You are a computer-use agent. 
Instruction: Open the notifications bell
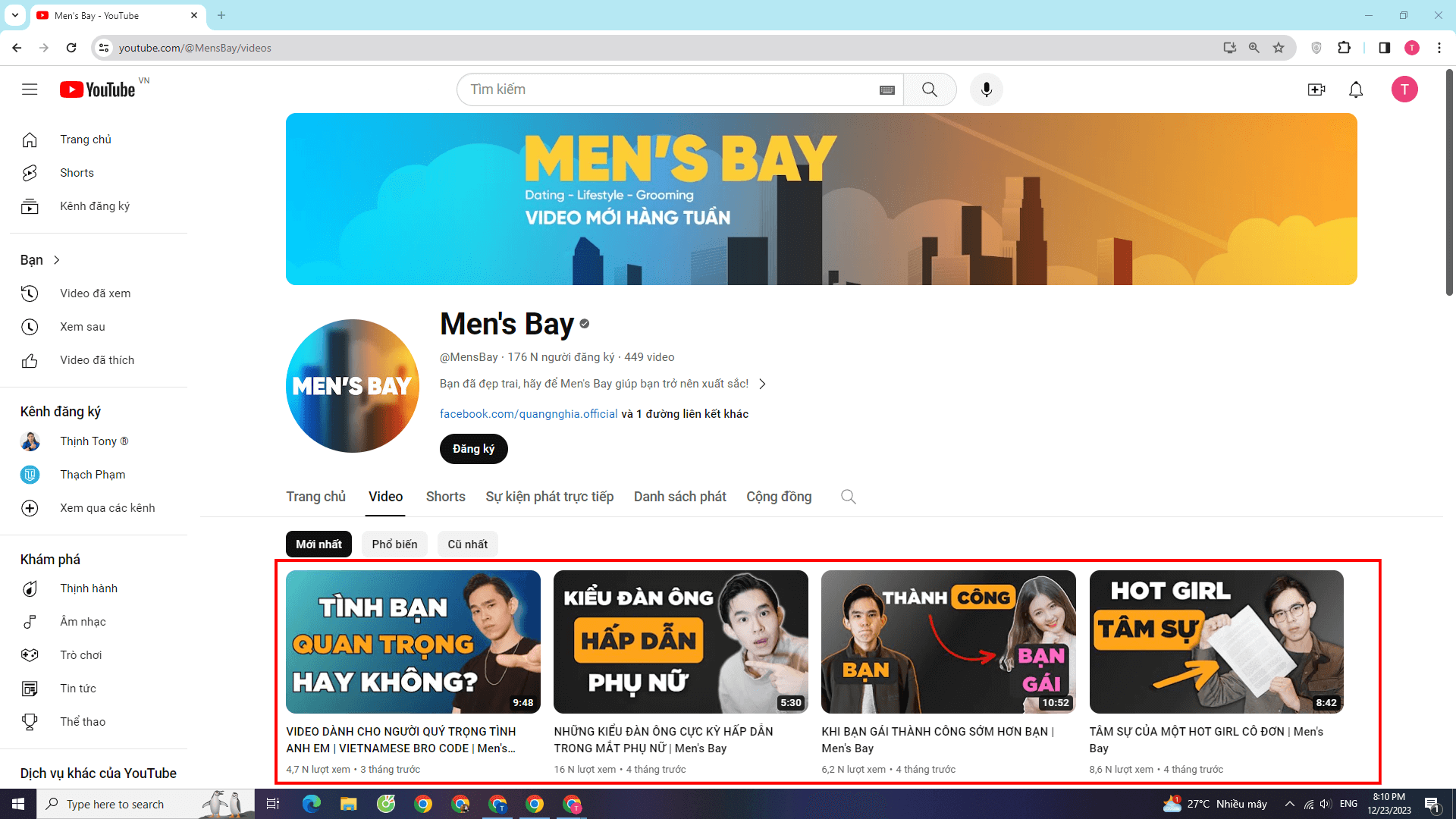(x=1356, y=89)
